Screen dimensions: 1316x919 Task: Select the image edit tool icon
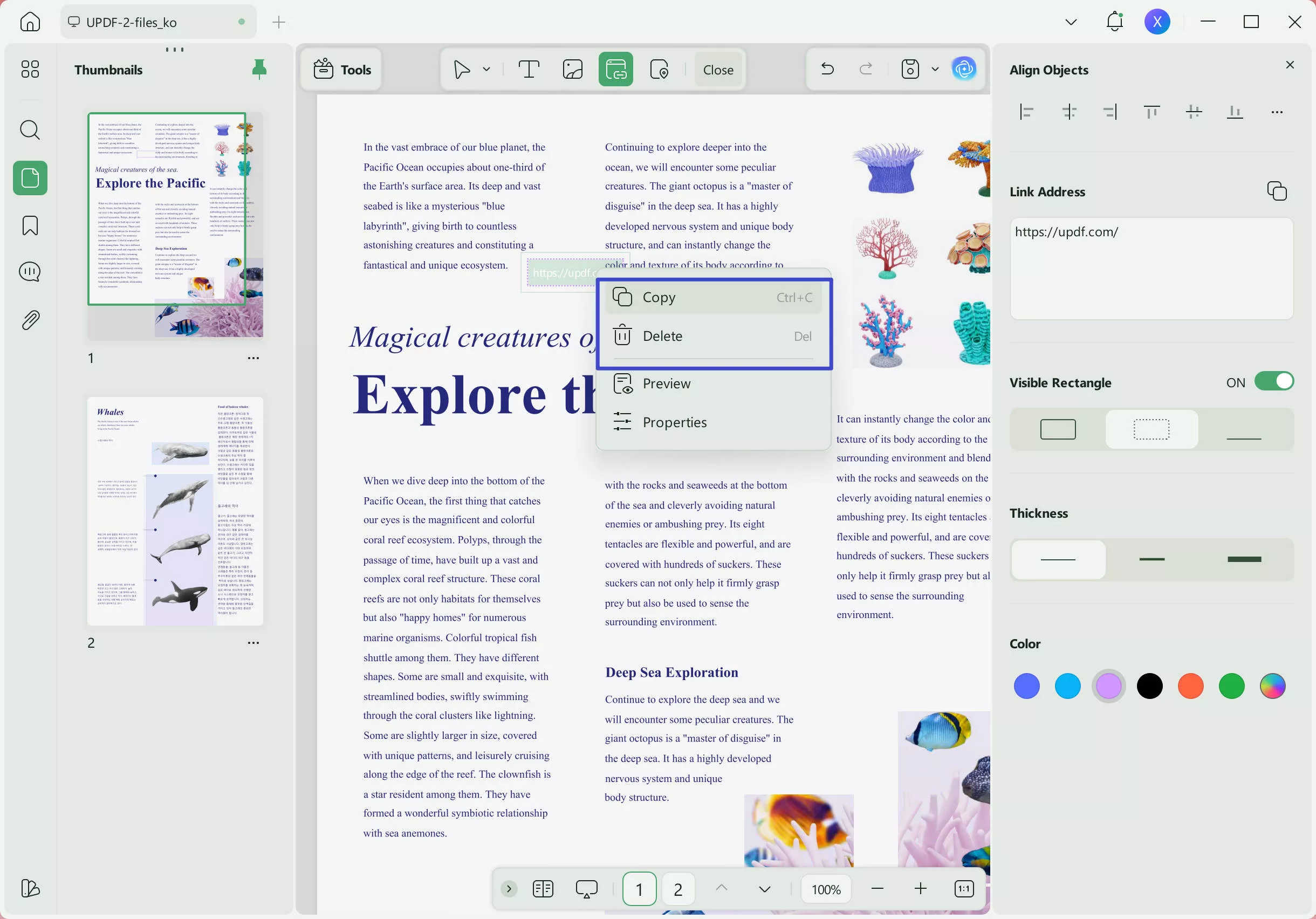tap(572, 70)
